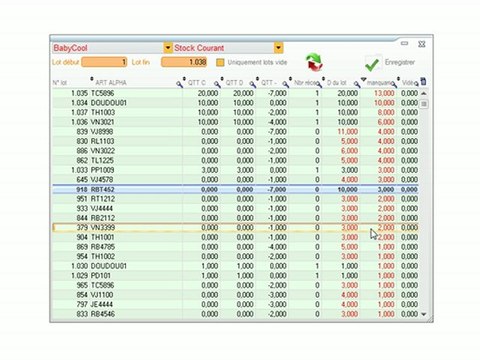
Task: Focus the Lot fin input field
Action: pyautogui.click(x=184, y=62)
